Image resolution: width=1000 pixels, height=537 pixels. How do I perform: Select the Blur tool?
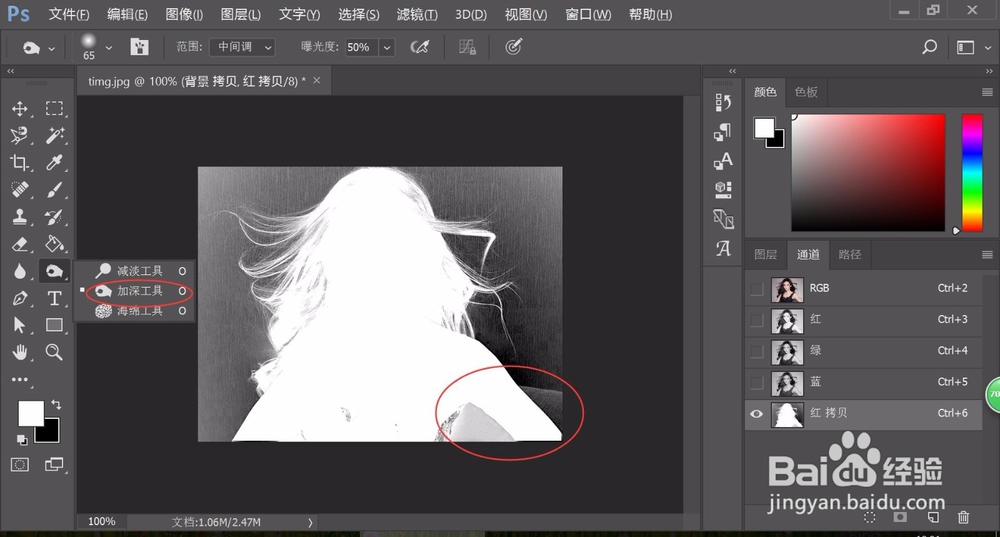point(20,271)
